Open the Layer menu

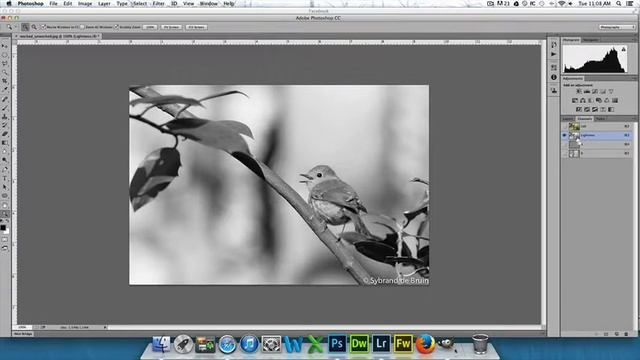[x=104, y=4]
